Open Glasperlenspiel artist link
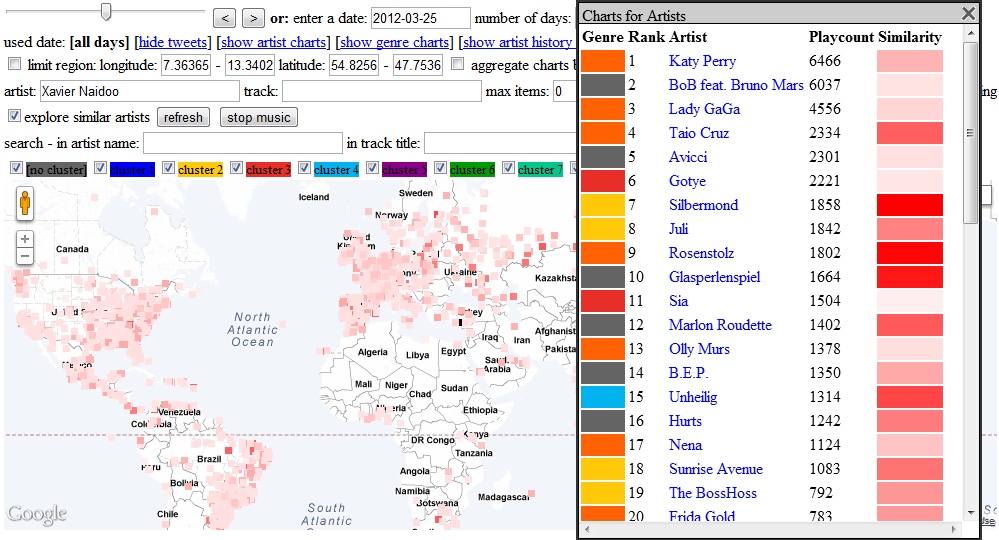Screen dimensions: 999x540 coord(715,277)
